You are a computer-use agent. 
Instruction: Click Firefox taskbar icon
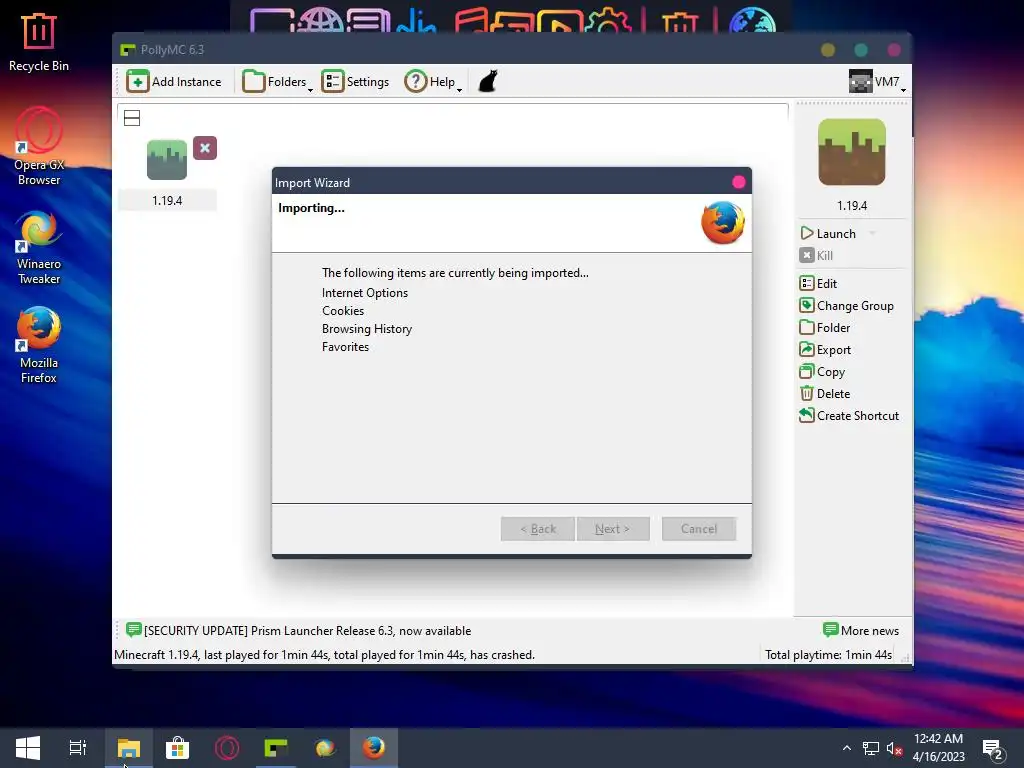pyautogui.click(x=374, y=748)
